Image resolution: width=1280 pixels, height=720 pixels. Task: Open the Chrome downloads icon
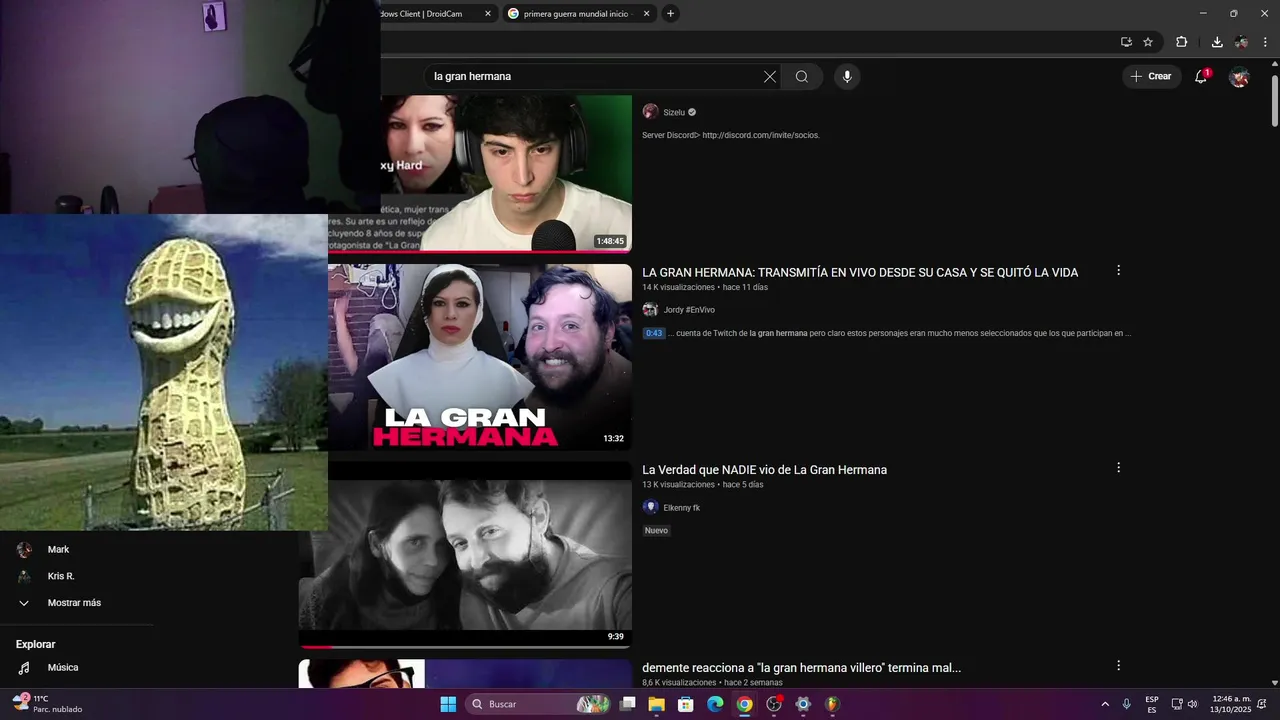1217,42
